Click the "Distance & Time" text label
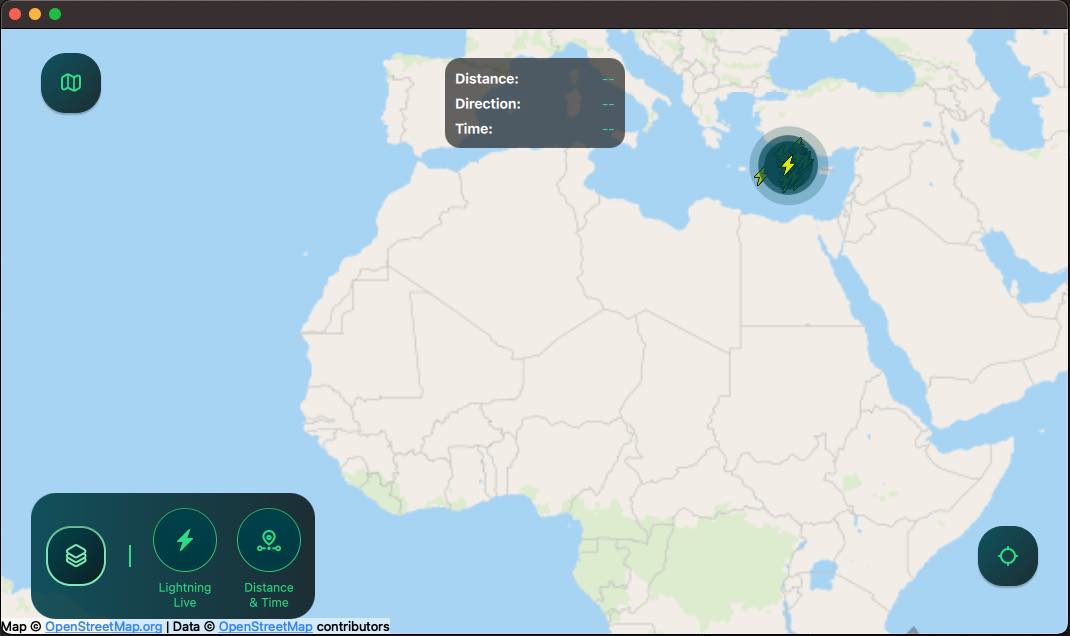This screenshot has width=1070, height=636. pyautogui.click(x=268, y=595)
